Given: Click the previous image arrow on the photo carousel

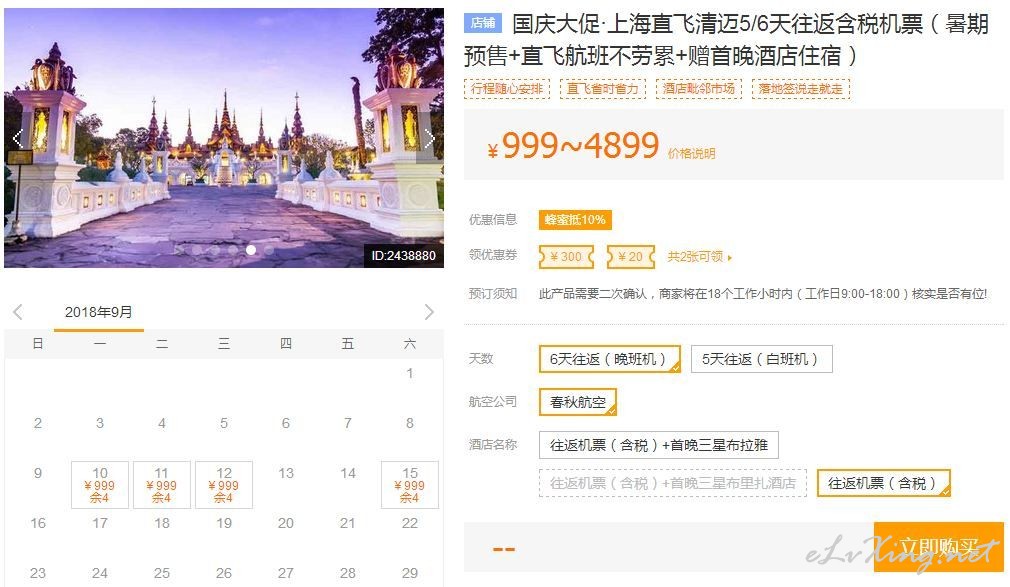Looking at the screenshot, I should tap(17, 139).
